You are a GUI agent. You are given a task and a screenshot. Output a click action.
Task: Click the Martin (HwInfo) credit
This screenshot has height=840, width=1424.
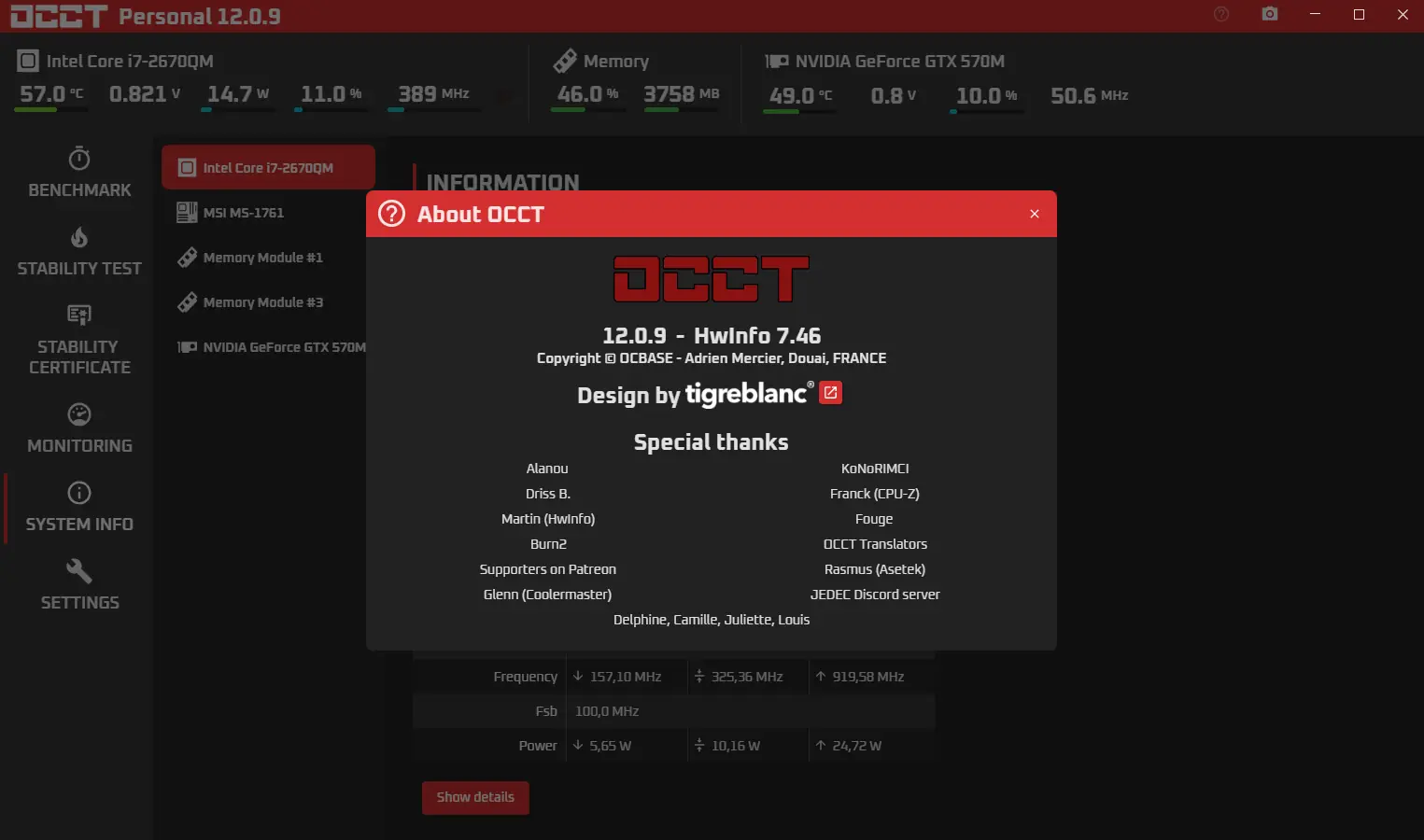point(548,519)
